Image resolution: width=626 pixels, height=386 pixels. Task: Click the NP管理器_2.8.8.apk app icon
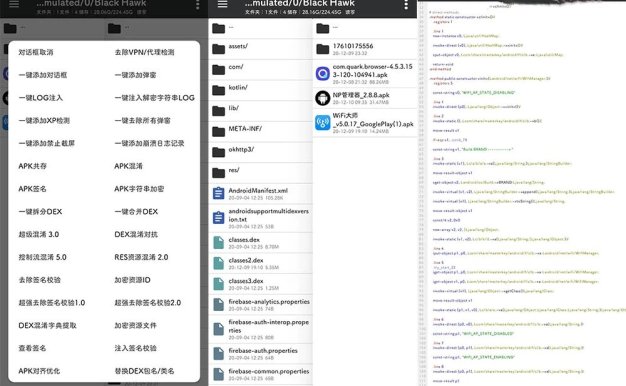click(323, 98)
